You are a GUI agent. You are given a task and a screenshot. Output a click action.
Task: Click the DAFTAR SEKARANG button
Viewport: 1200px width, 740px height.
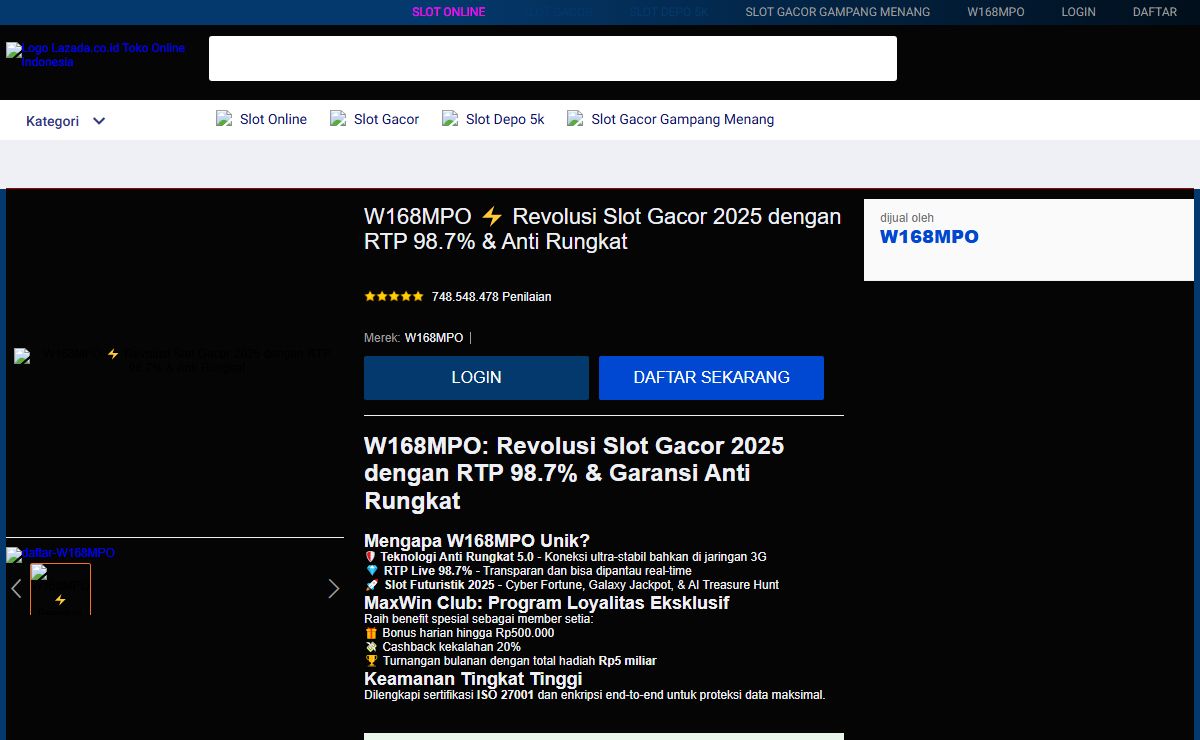[711, 378]
